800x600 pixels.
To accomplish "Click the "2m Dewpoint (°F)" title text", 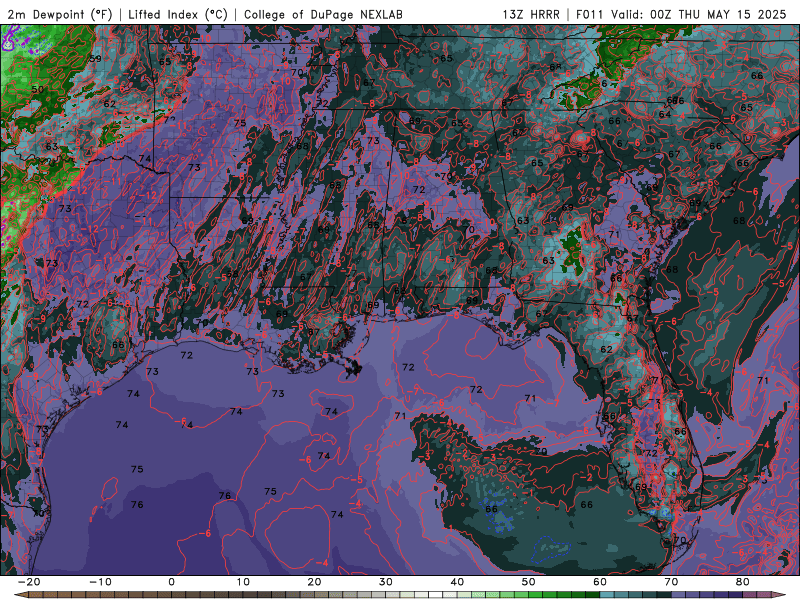I will pos(59,14).
